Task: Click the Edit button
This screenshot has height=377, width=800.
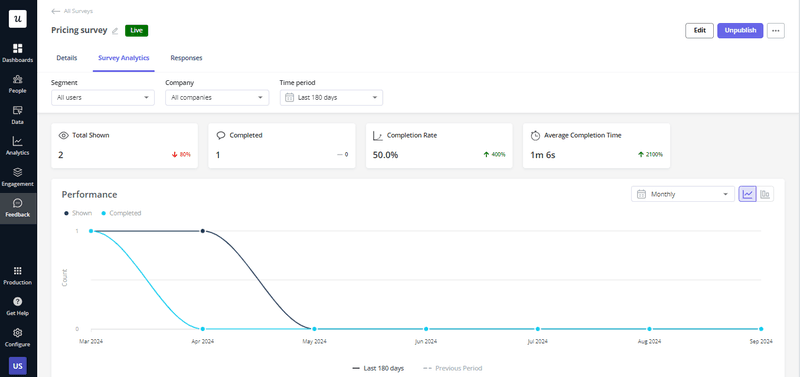Action: pos(699,31)
